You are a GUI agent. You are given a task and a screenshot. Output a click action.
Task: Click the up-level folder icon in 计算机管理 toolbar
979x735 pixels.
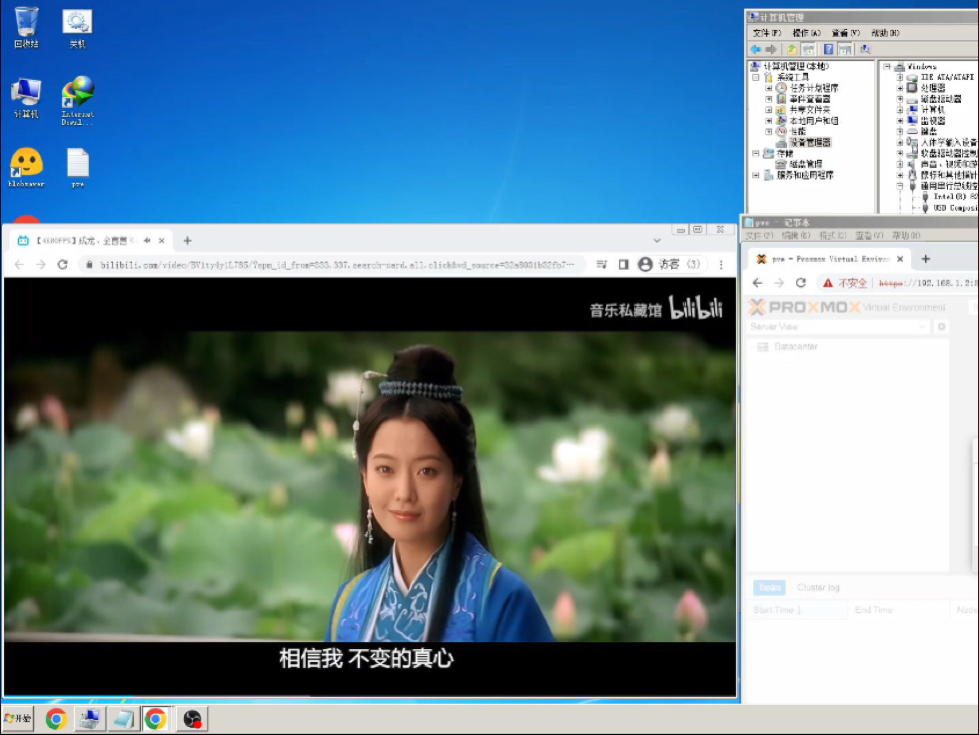(792, 49)
